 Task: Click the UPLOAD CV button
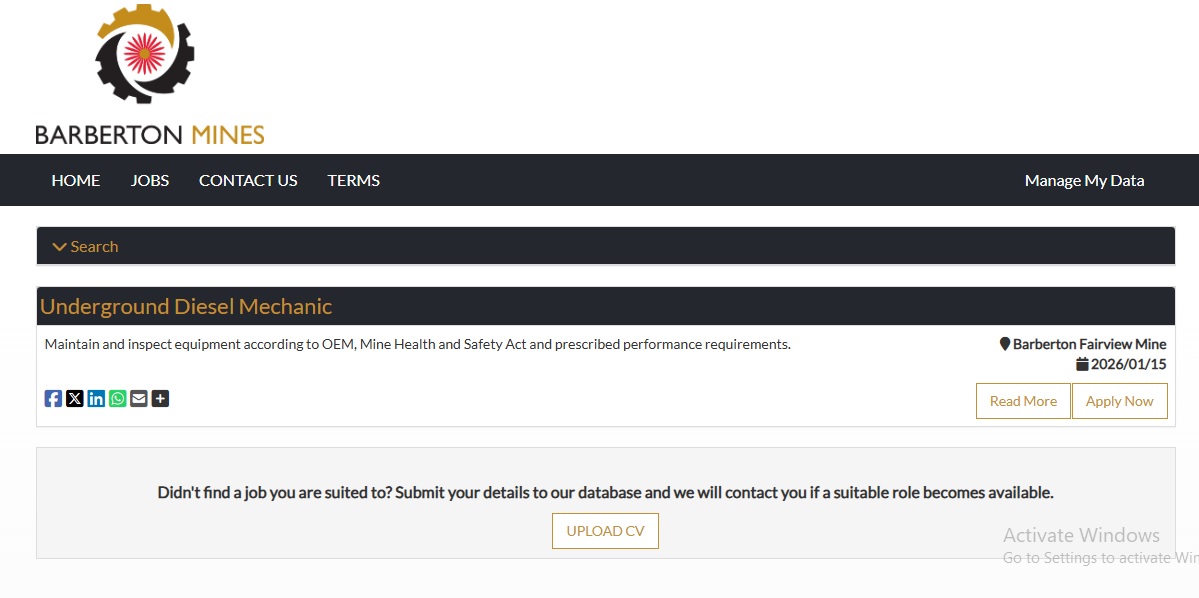pyautogui.click(x=605, y=531)
